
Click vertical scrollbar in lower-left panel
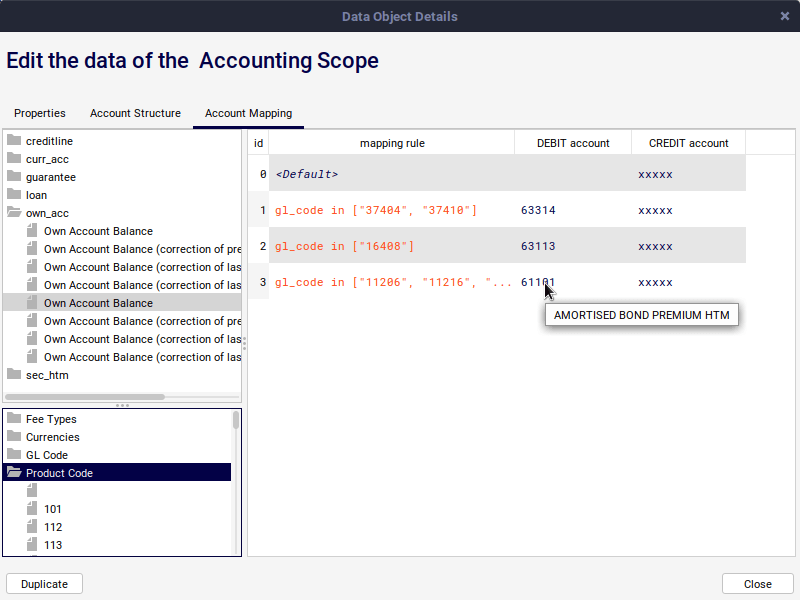click(x=236, y=420)
